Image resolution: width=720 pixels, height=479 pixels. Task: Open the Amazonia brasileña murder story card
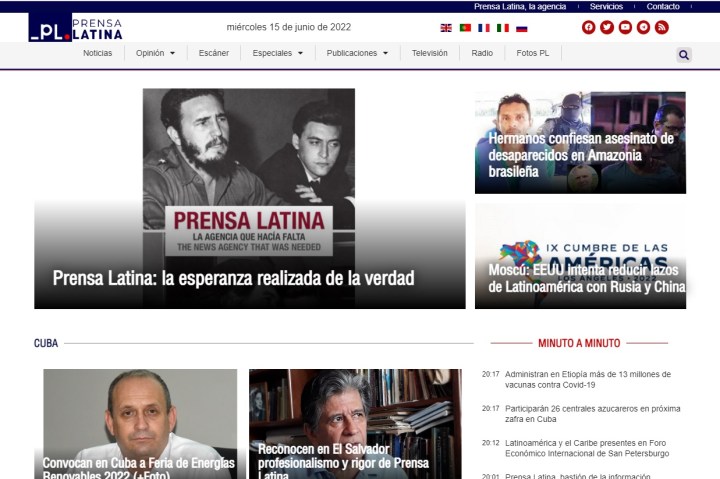tap(580, 142)
